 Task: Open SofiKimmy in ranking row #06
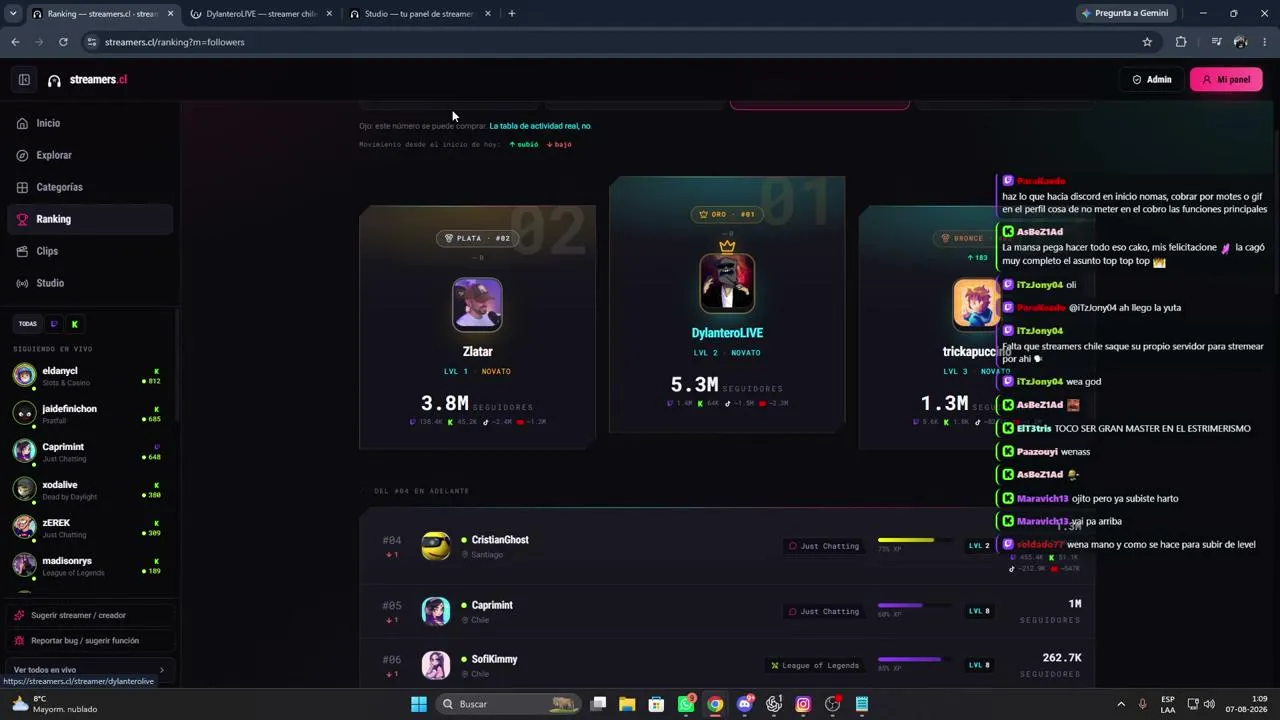coord(494,659)
